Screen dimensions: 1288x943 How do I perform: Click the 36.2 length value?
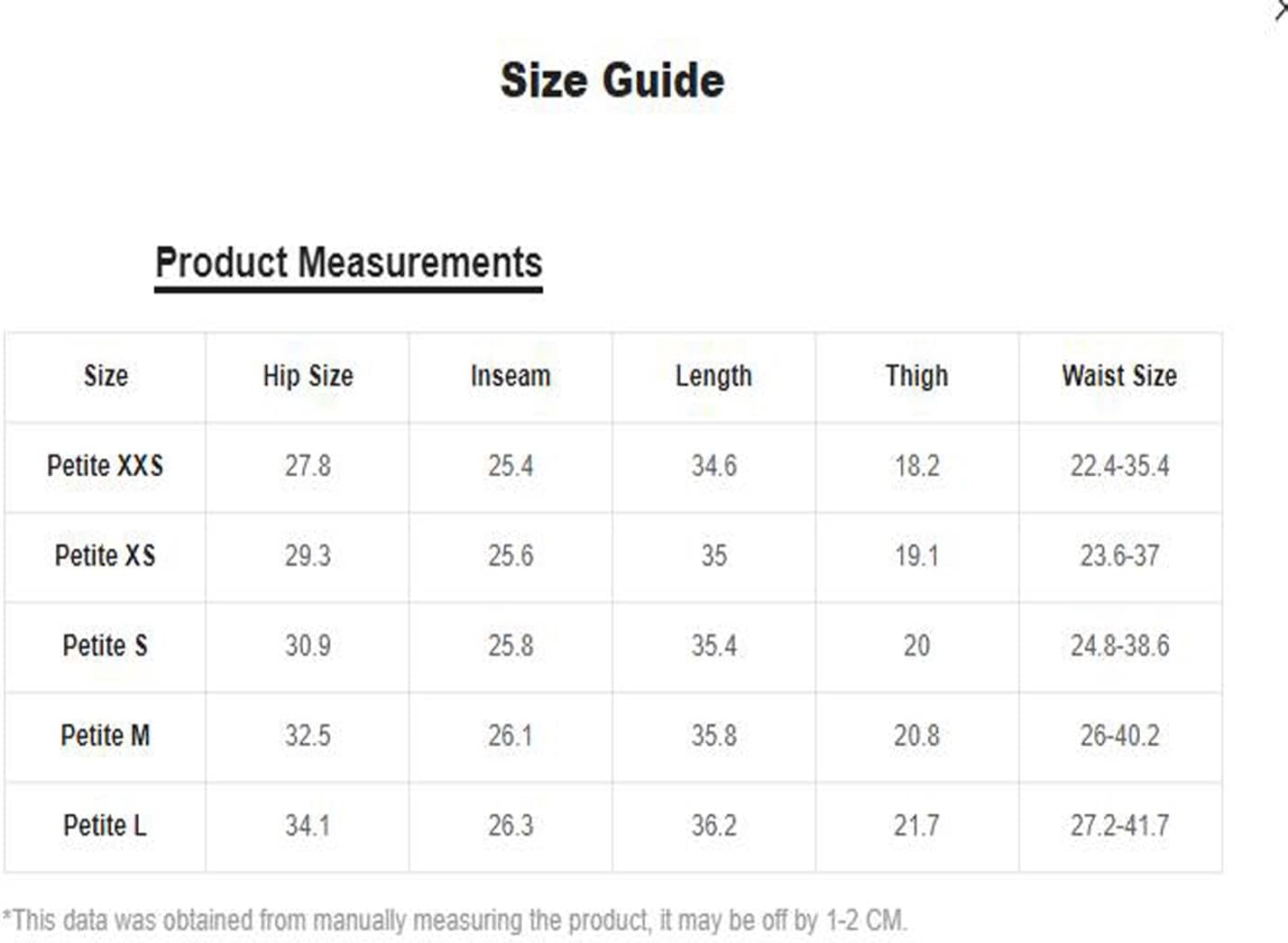tap(713, 826)
